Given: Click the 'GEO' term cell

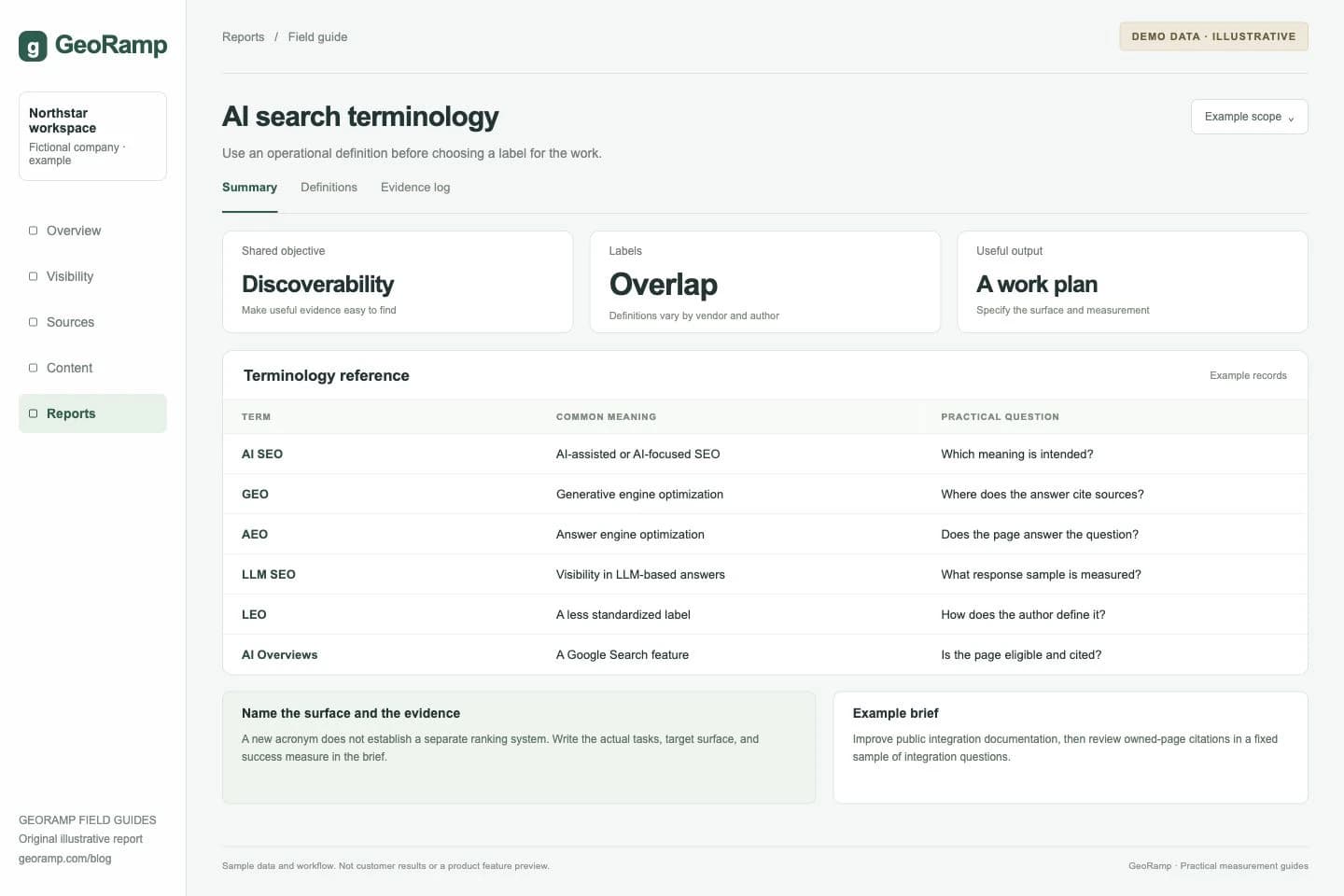Looking at the screenshot, I should pyautogui.click(x=255, y=495).
